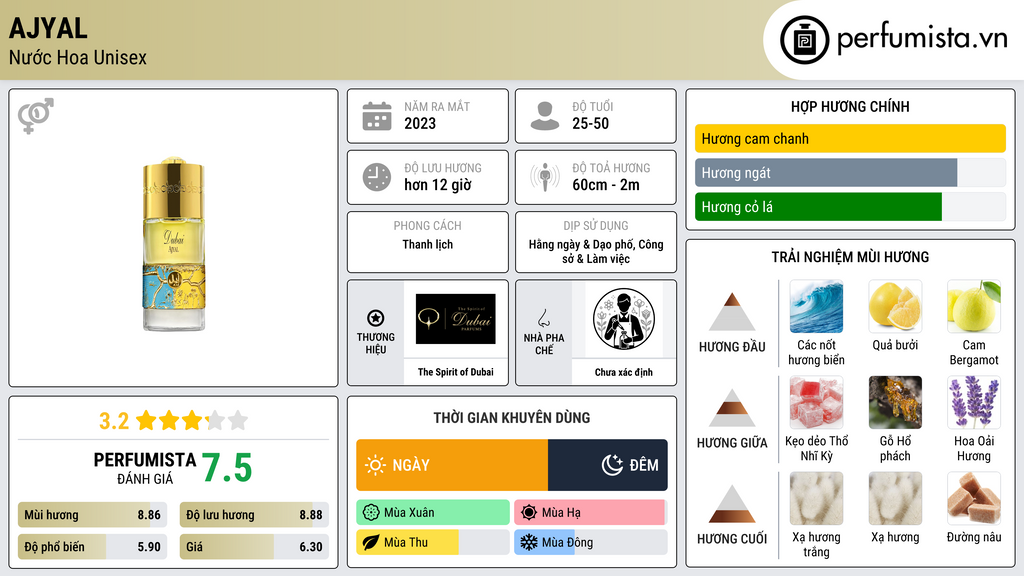Click the Trải nghiệm mùi hương heading
The image size is (1024, 576).
(x=850, y=257)
